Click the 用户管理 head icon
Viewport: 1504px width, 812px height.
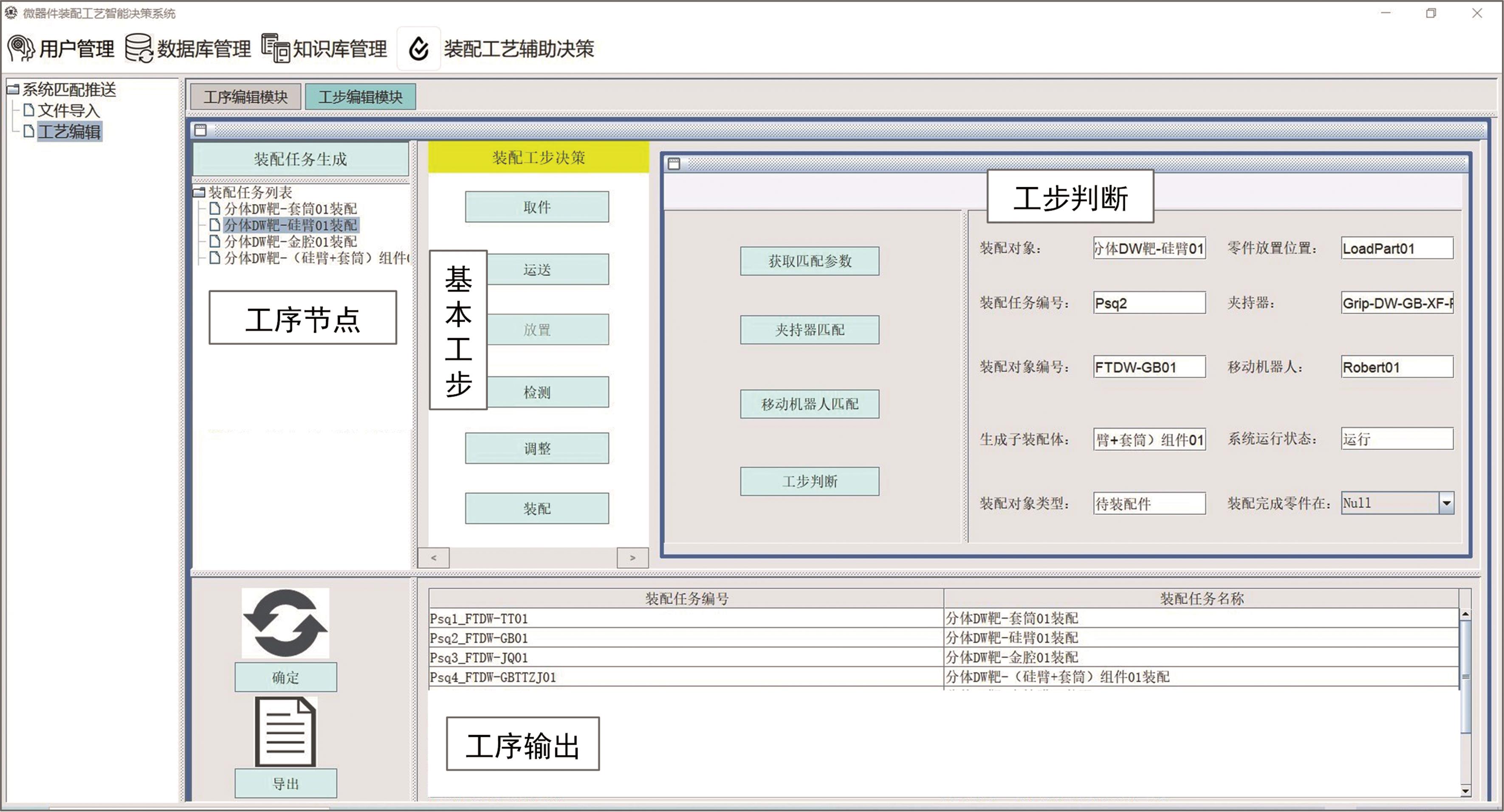click(x=22, y=48)
